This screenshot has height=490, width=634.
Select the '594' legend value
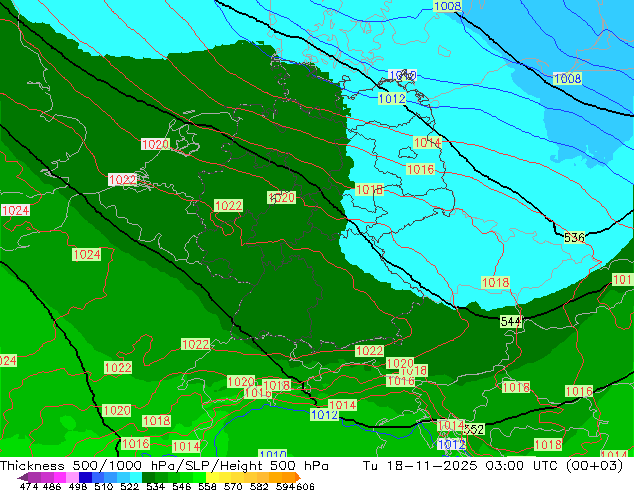tap(285, 486)
